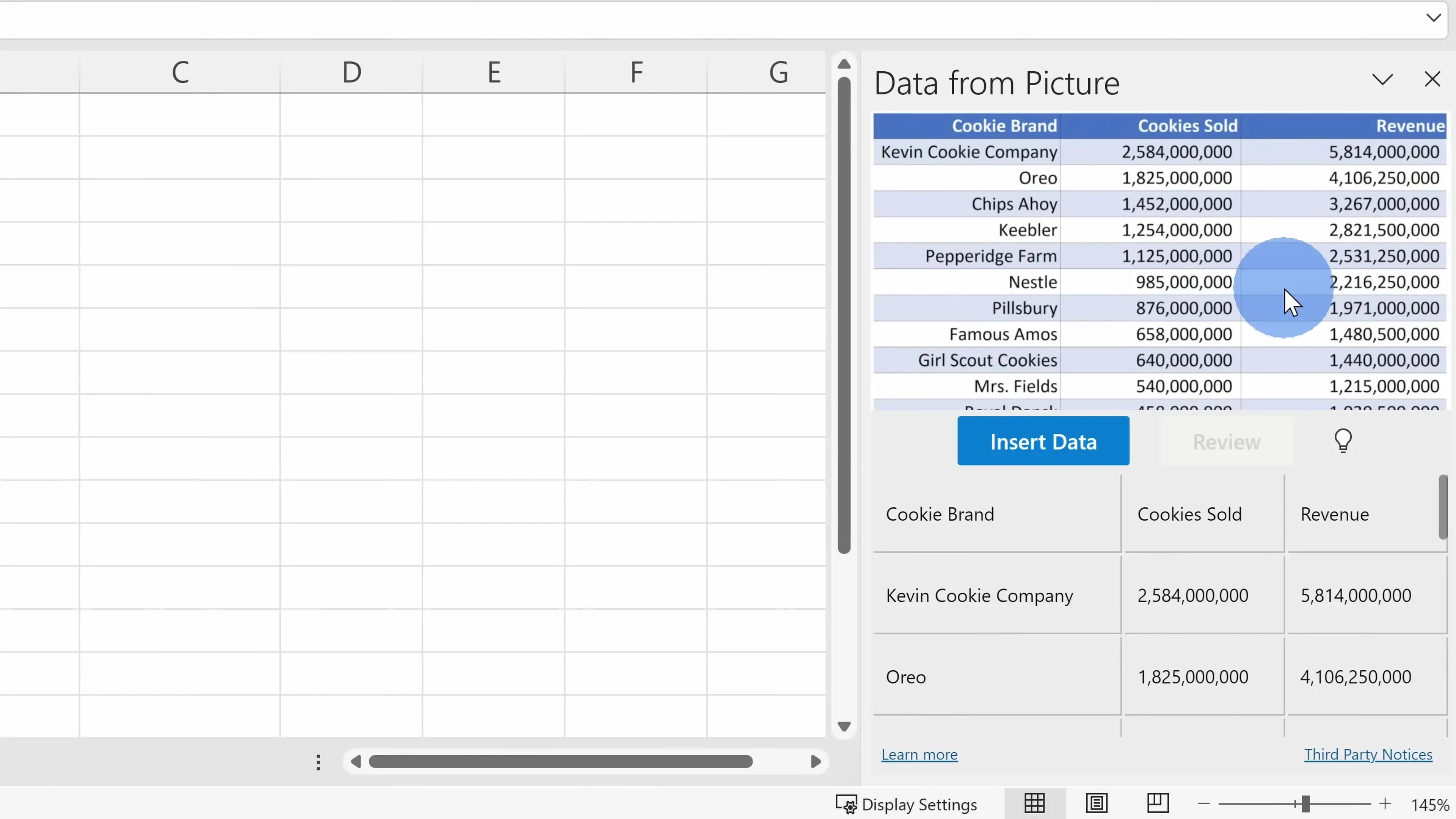The width and height of the screenshot is (1456, 819).
Task: Switch to Page Break Preview icon
Action: tap(1158, 803)
